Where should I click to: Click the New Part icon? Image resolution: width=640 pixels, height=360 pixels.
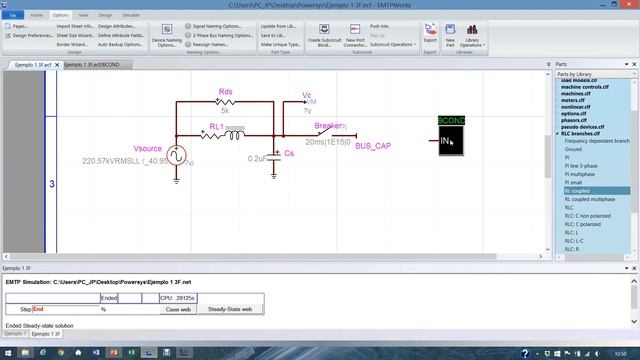450,29
